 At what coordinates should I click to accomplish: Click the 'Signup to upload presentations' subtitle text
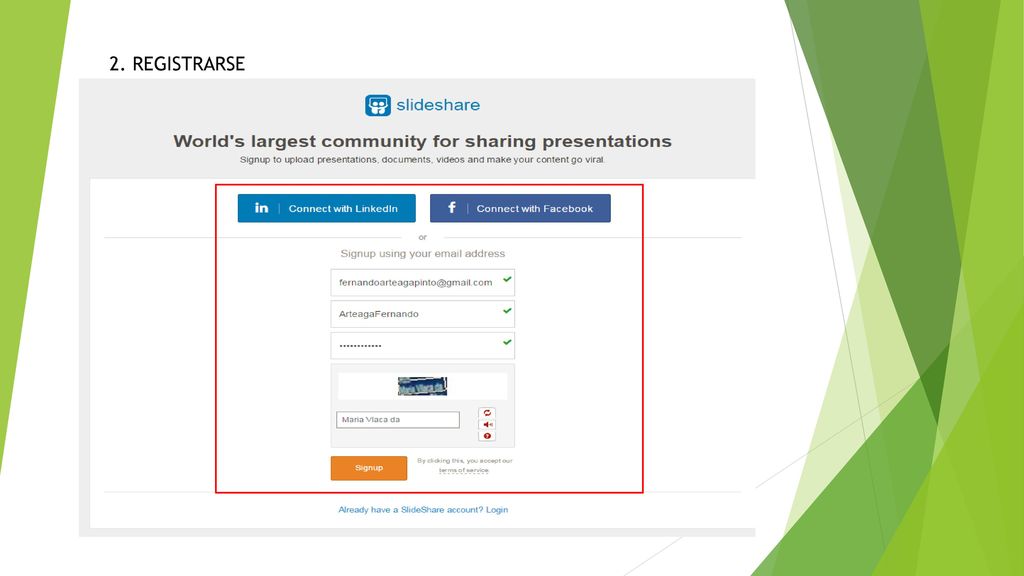point(422,160)
